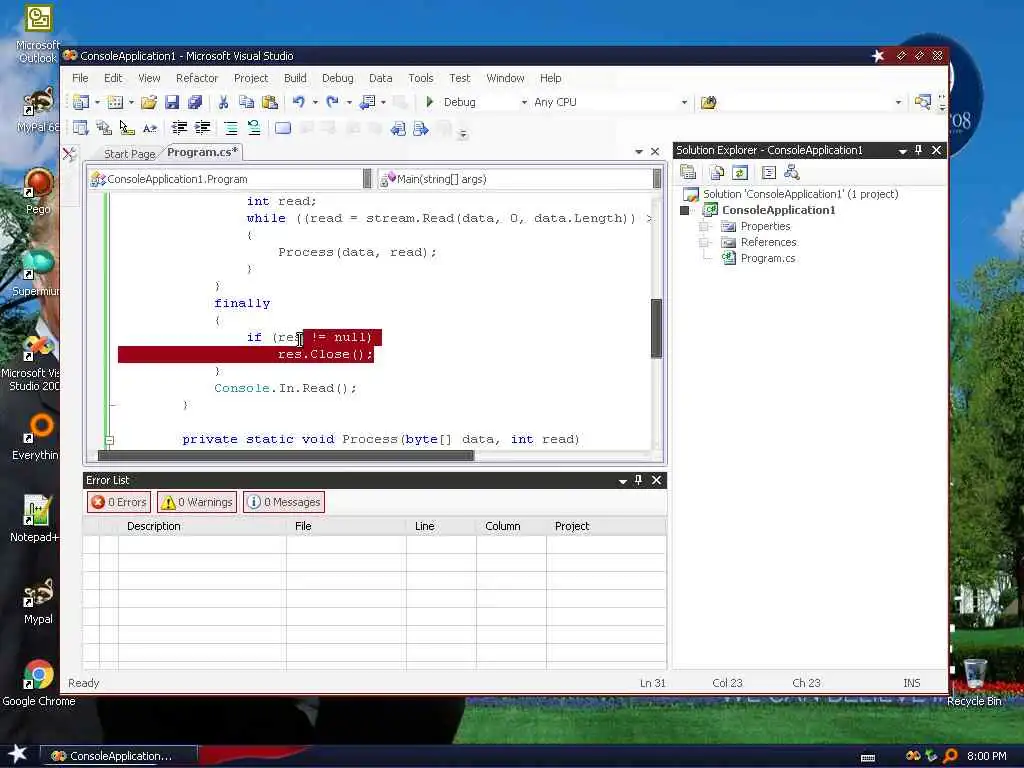
Task: Click the Paste clipboard icon
Action: [269, 102]
